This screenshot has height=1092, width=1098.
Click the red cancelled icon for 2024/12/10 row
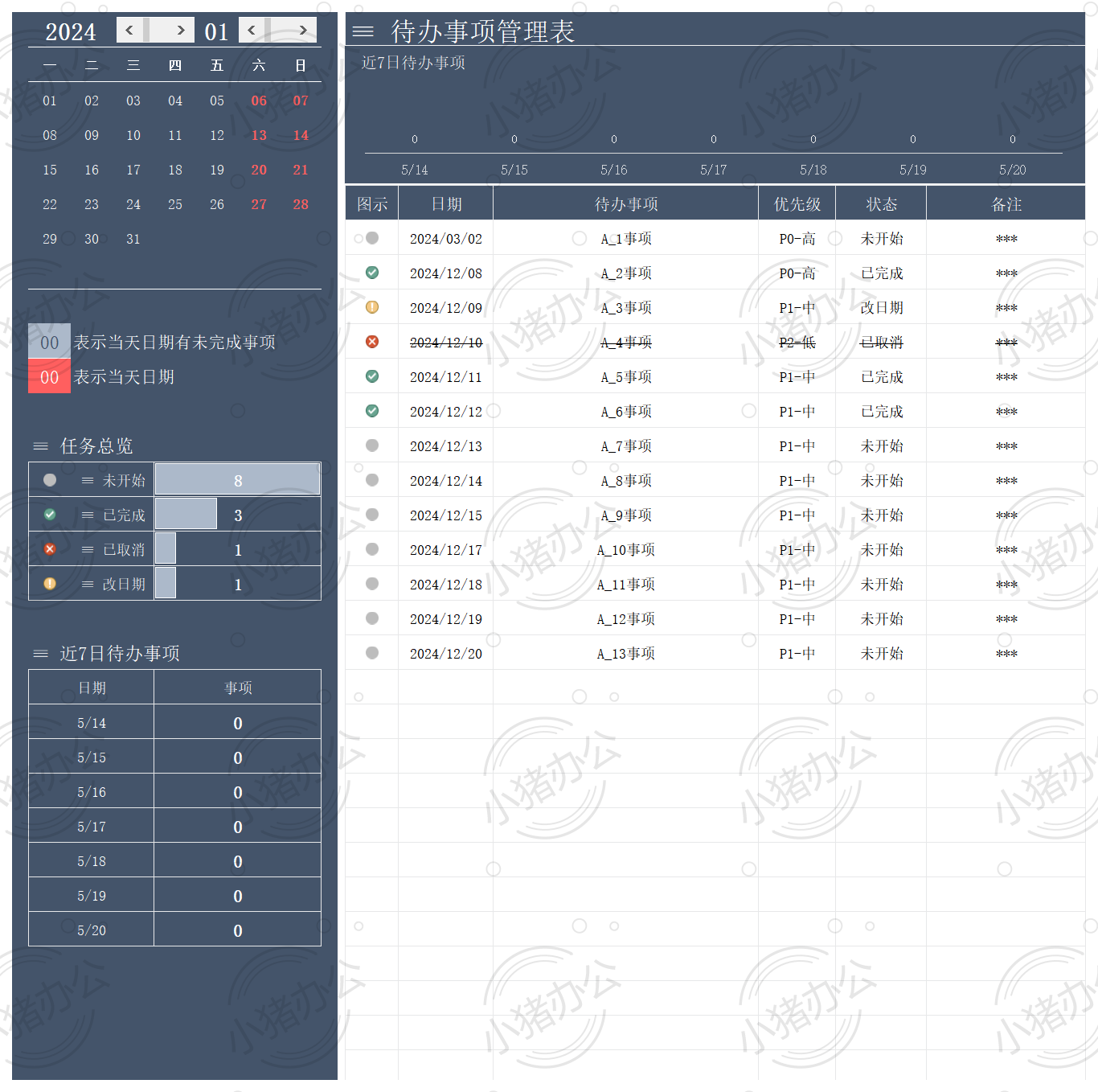pyautogui.click(x=372, y=342)
